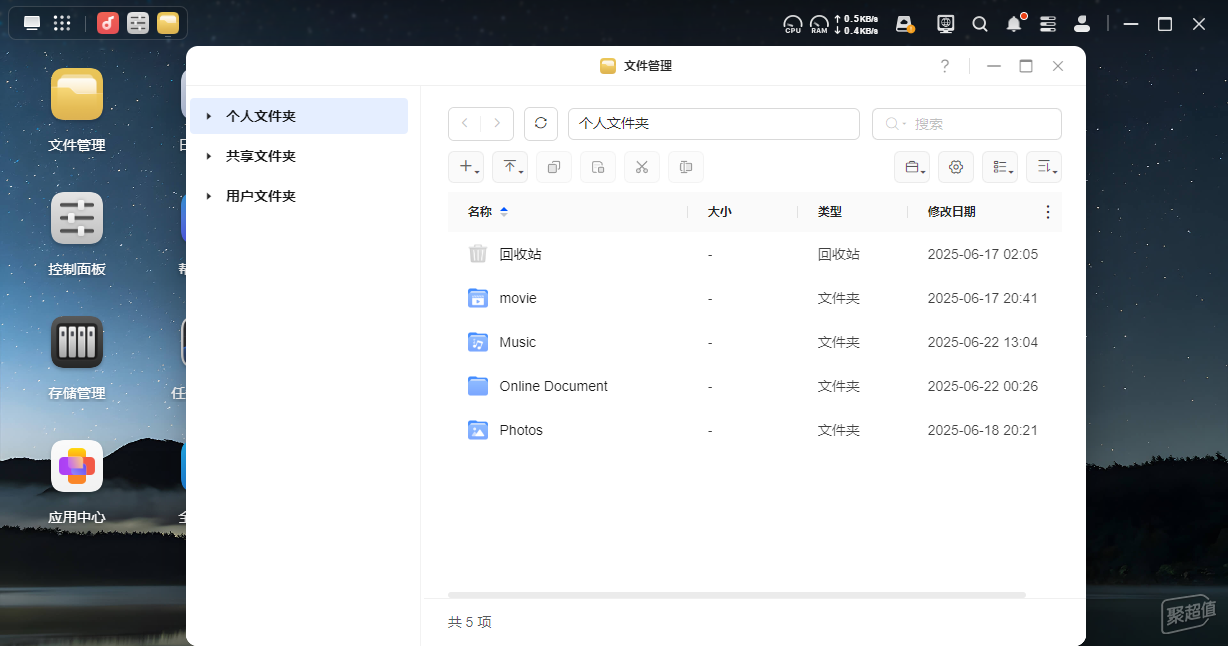Open the music app icon in taskbar
Screen dimensions: 1228x646
pyautogui.click(x=108, y=23)
